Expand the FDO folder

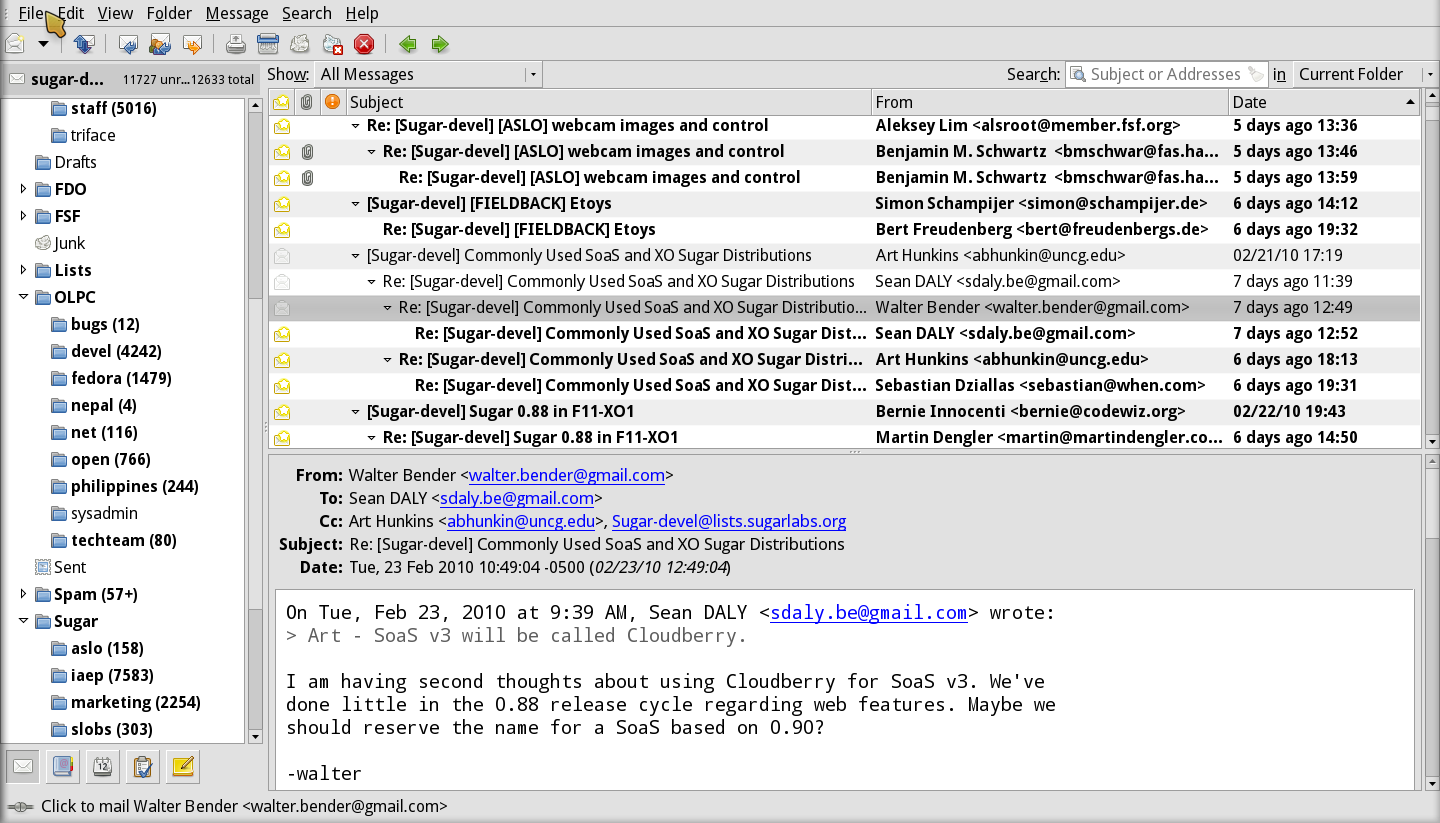pos(24,189)
